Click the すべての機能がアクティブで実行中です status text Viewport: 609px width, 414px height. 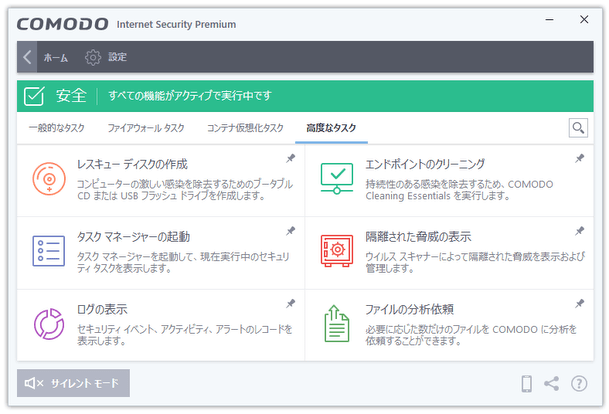(190, 96)
